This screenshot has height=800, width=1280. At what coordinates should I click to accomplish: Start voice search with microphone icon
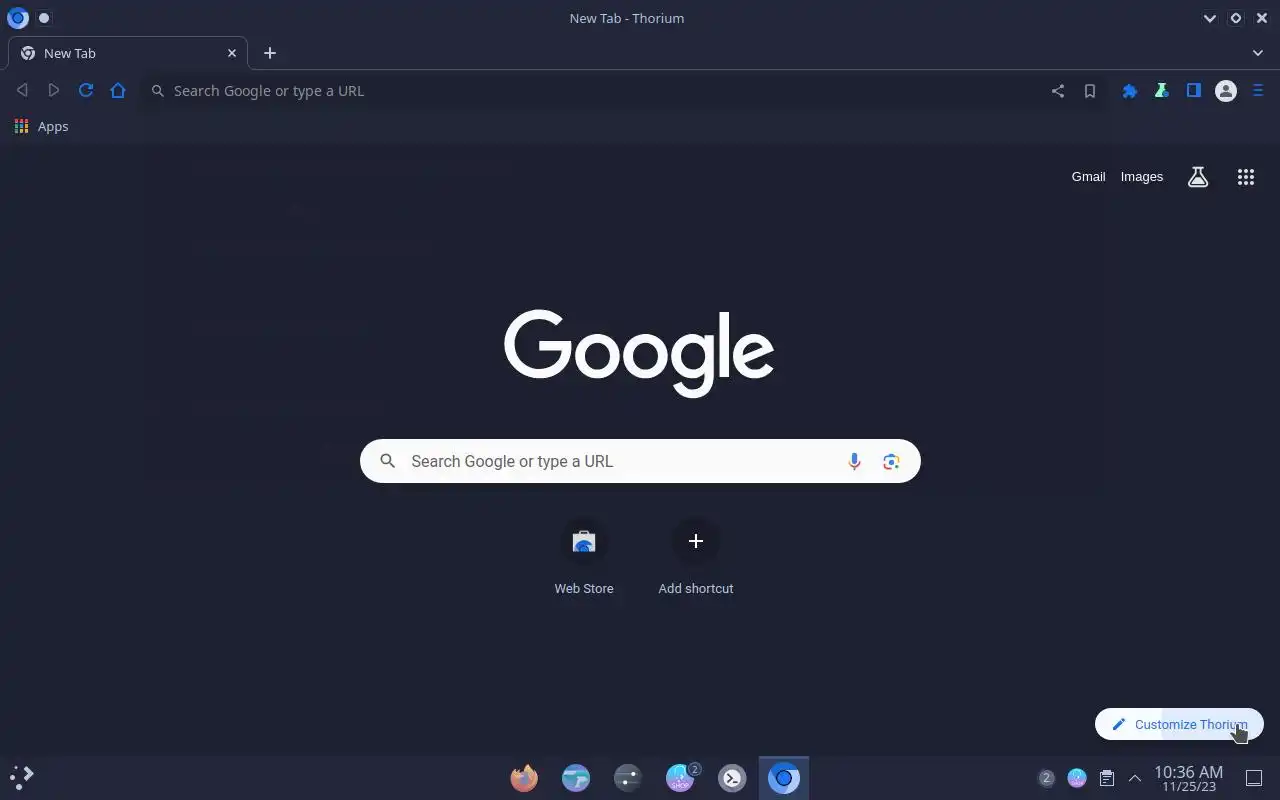tap(854, 461)
